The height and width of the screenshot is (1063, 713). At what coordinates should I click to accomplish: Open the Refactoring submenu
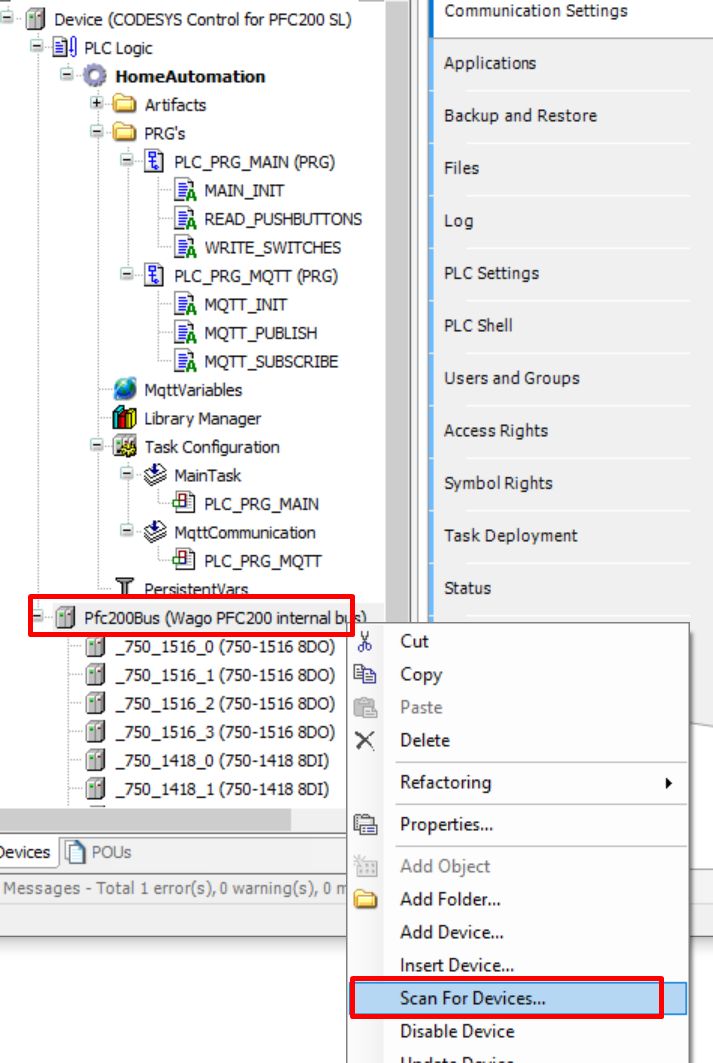[x=520, y=782]
